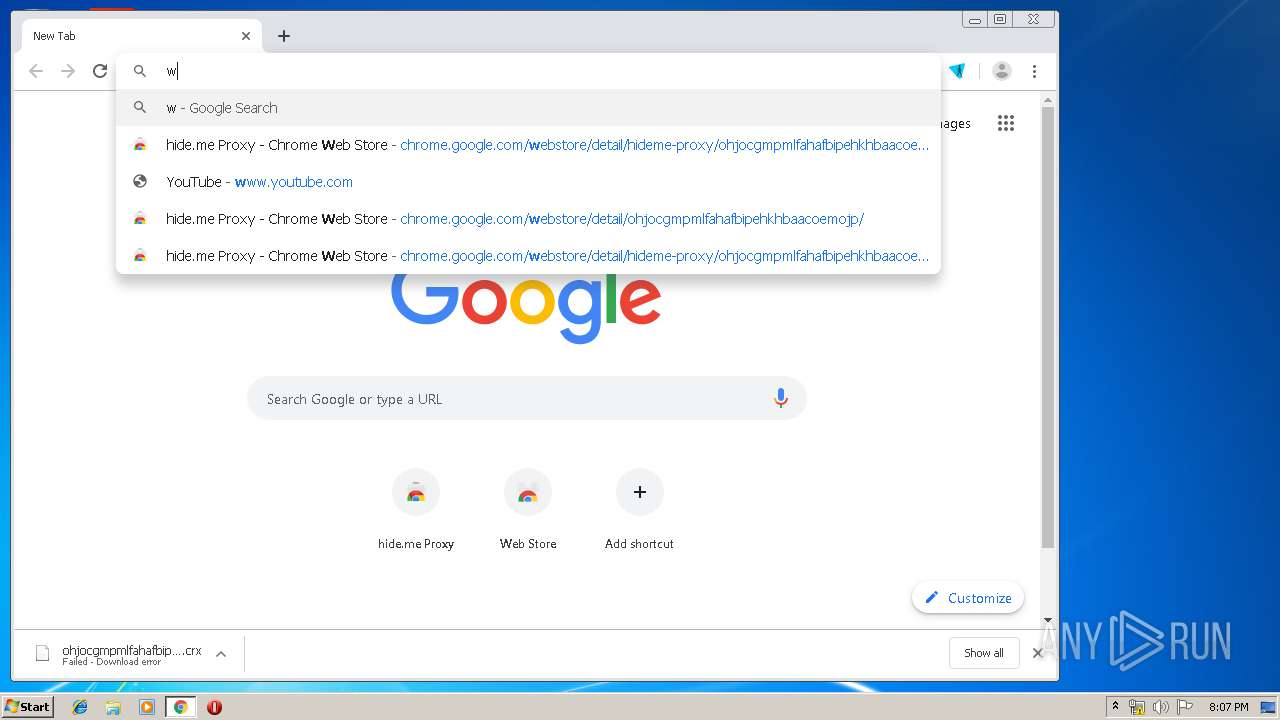Select the YouTube www.youtube.com suggestion
This screenshot has width=1280, height=720.
coord(528,182)
